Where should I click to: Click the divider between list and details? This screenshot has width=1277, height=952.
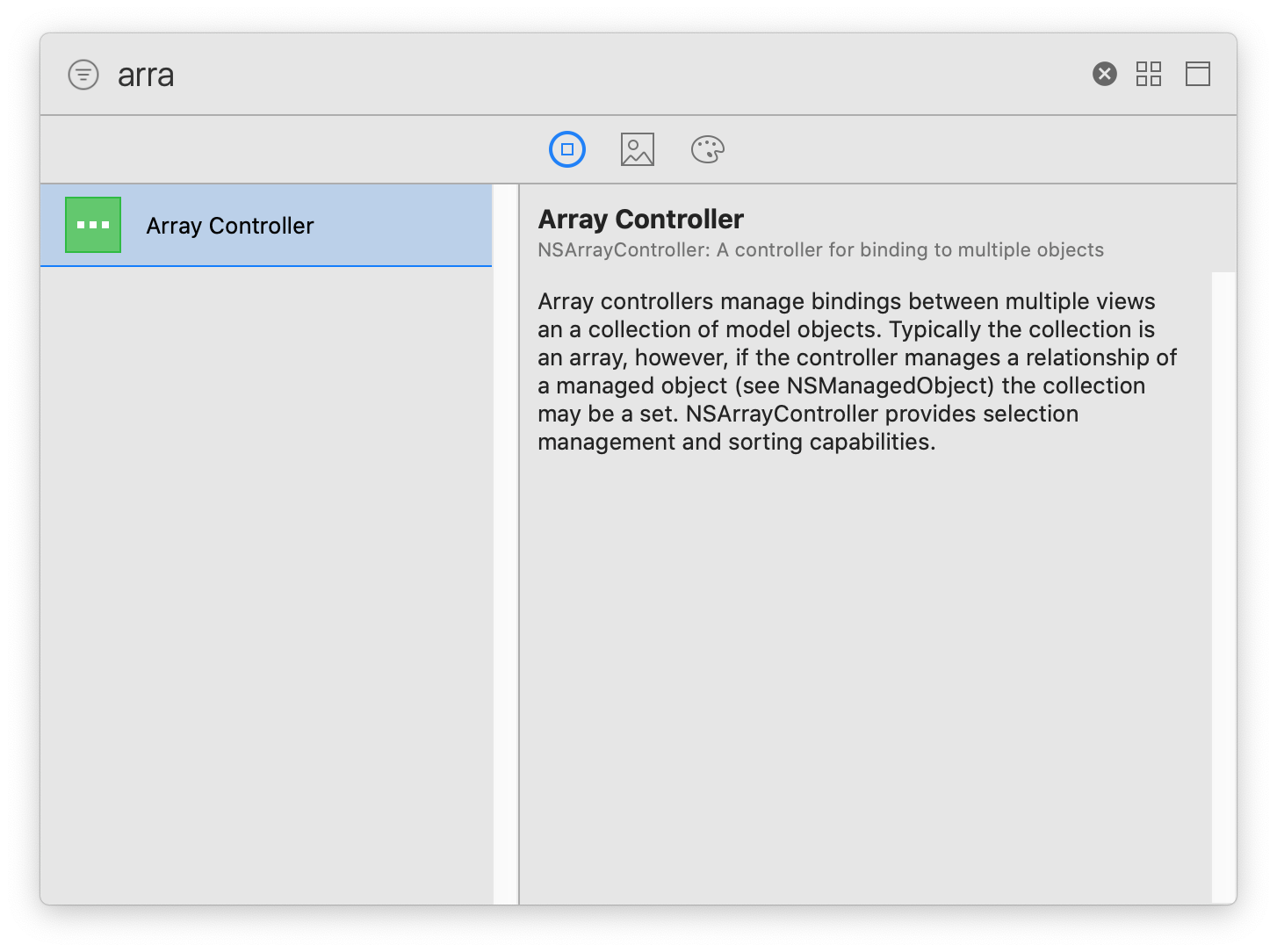tap(519, 544)
